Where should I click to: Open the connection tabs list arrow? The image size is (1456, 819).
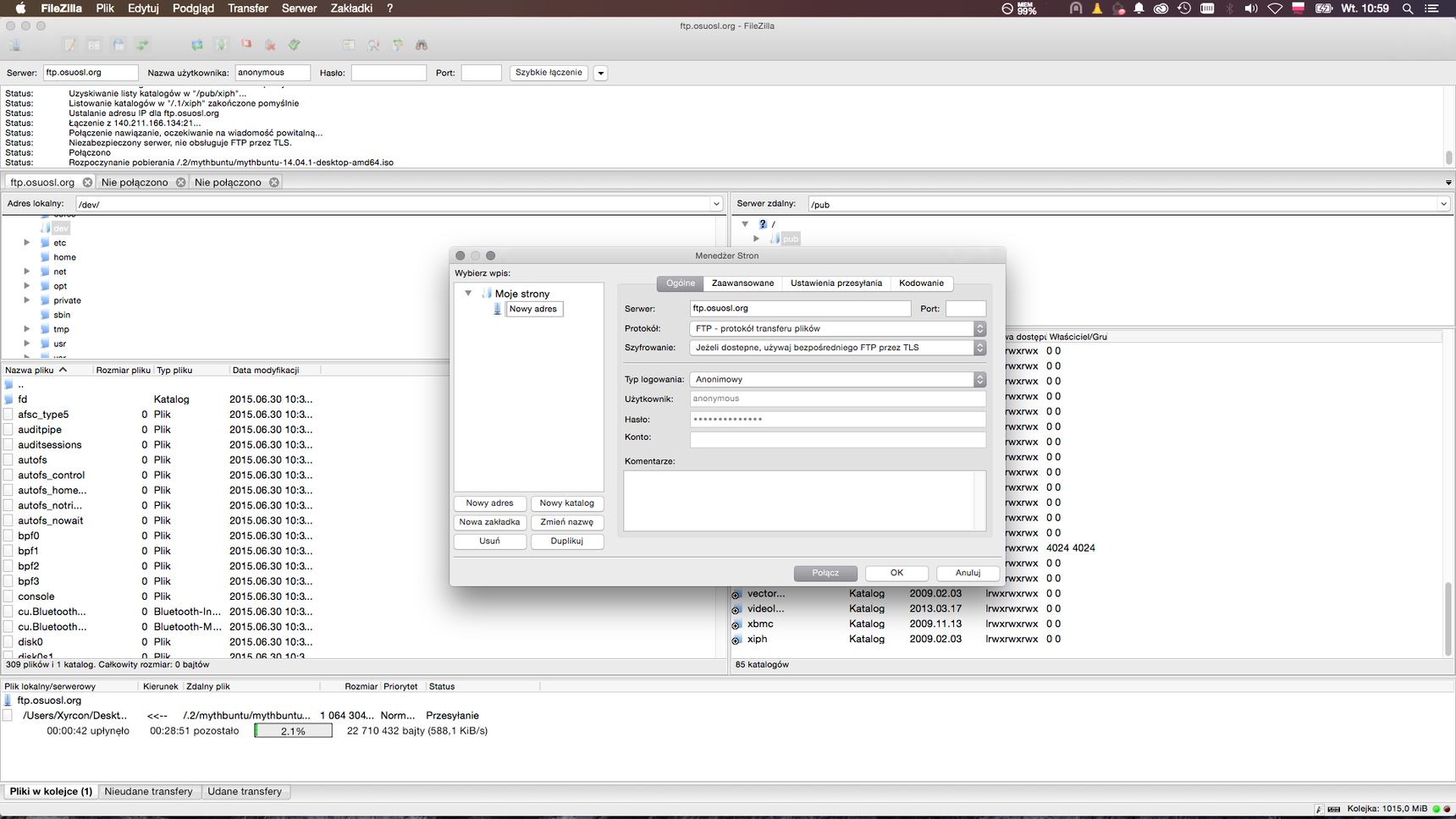click(1448, 183)
